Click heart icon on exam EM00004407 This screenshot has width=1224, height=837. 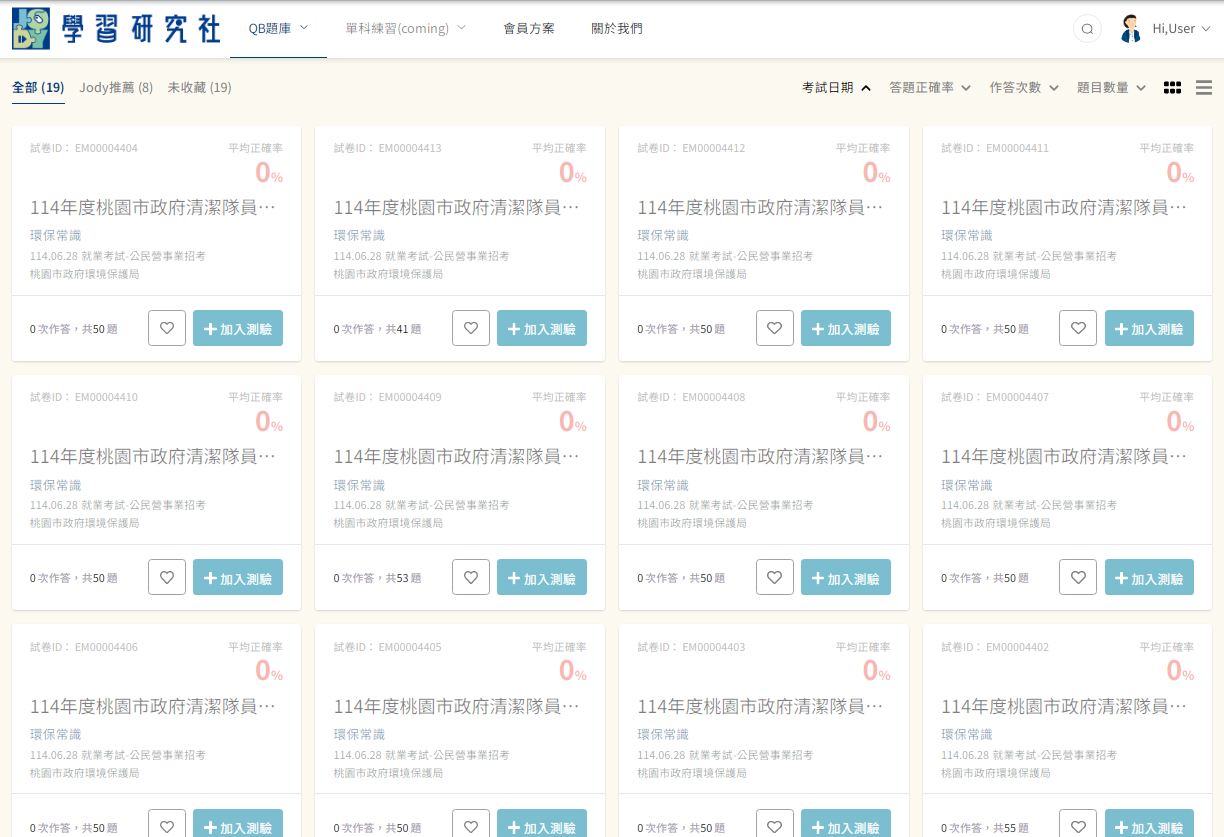(x=1078, y=577)
